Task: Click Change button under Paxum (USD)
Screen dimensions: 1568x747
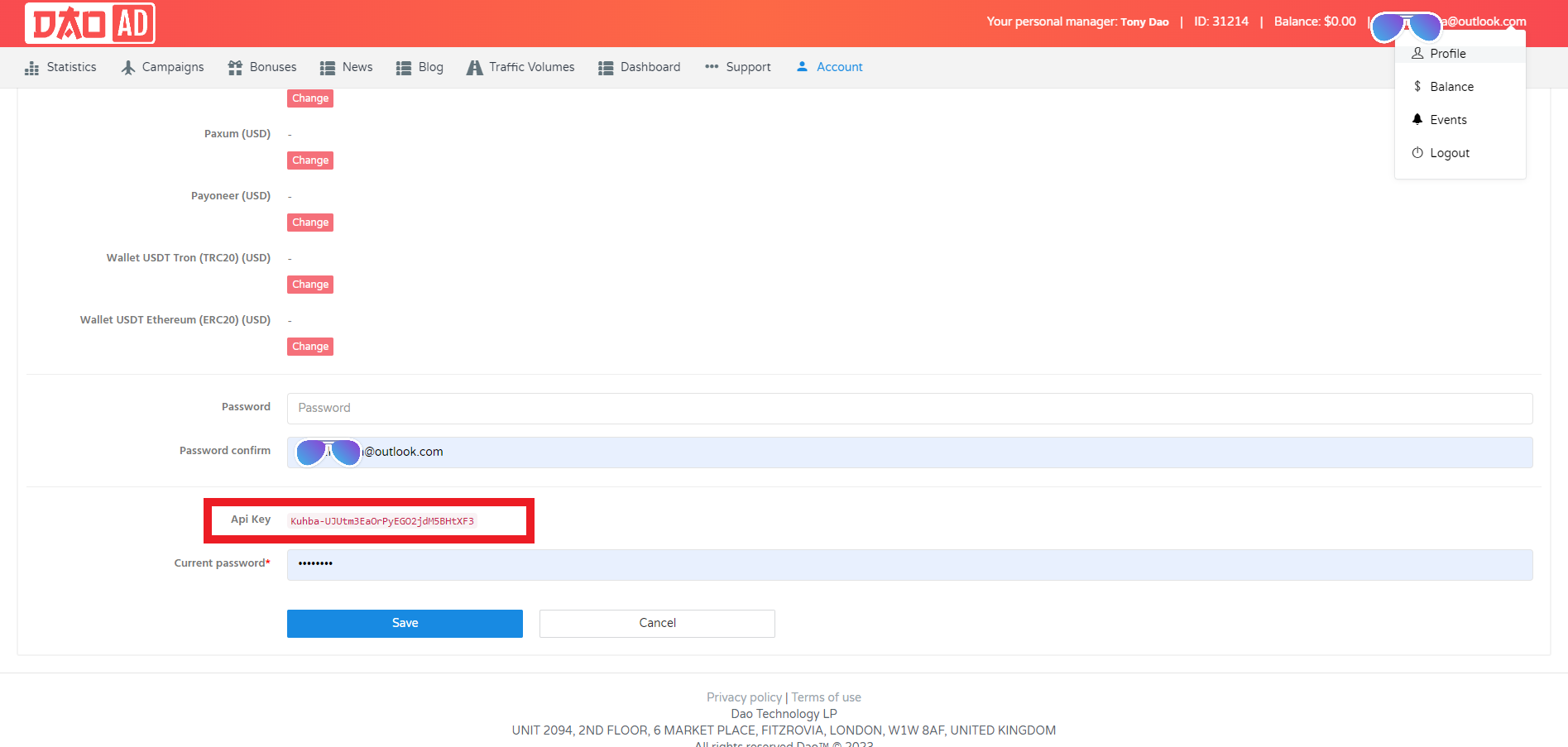Action: pos(310,160)
